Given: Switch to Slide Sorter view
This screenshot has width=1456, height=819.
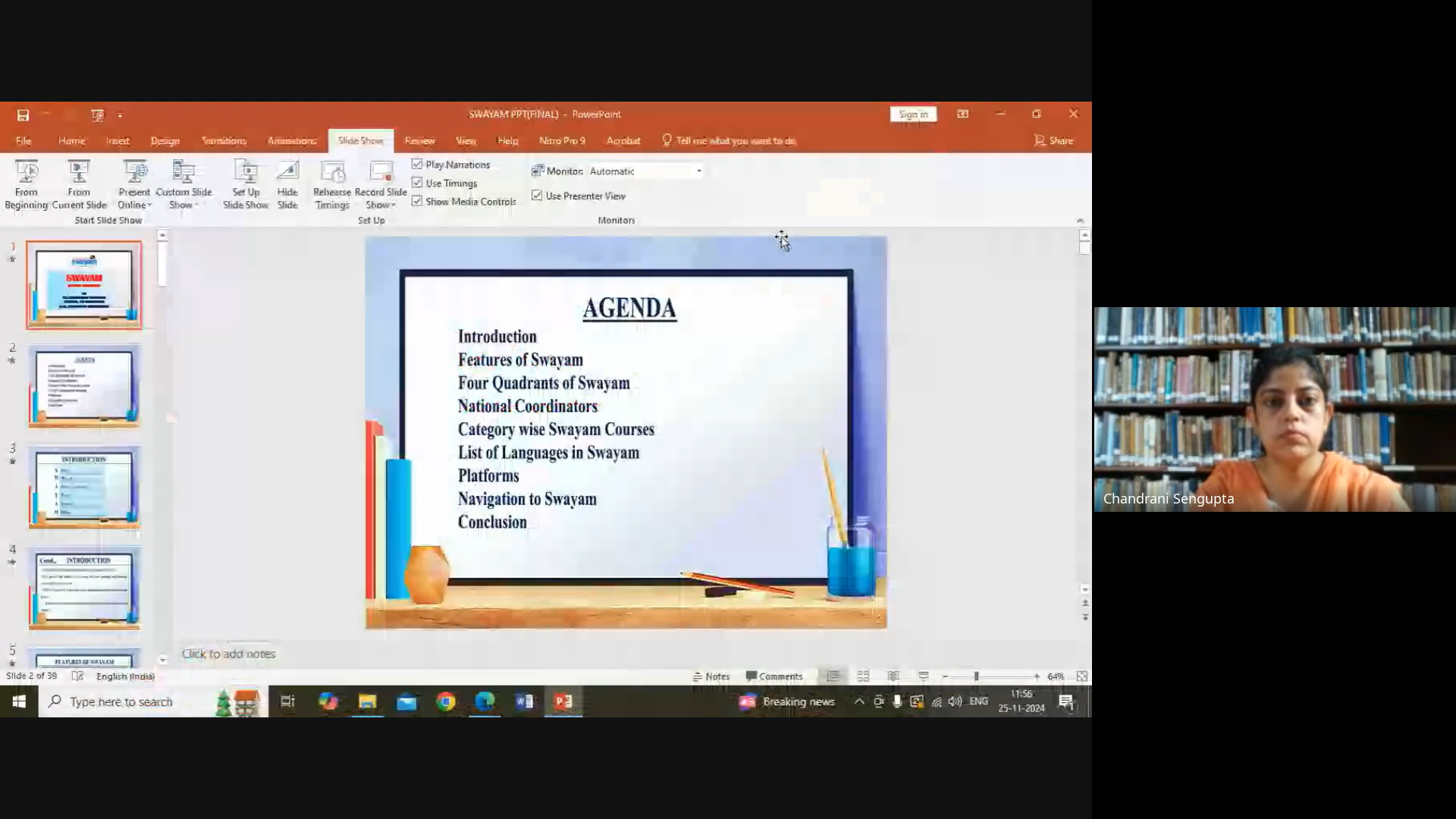Looking at the screenshot, I should (x=863, y=676).
